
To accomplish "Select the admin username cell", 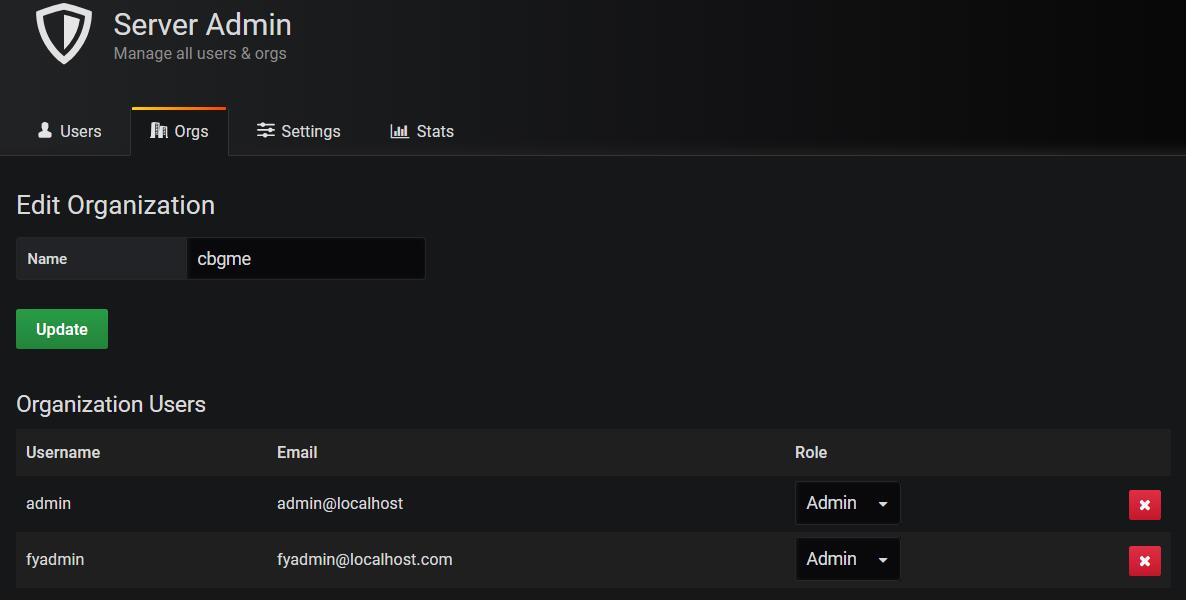I will (48, 503).
